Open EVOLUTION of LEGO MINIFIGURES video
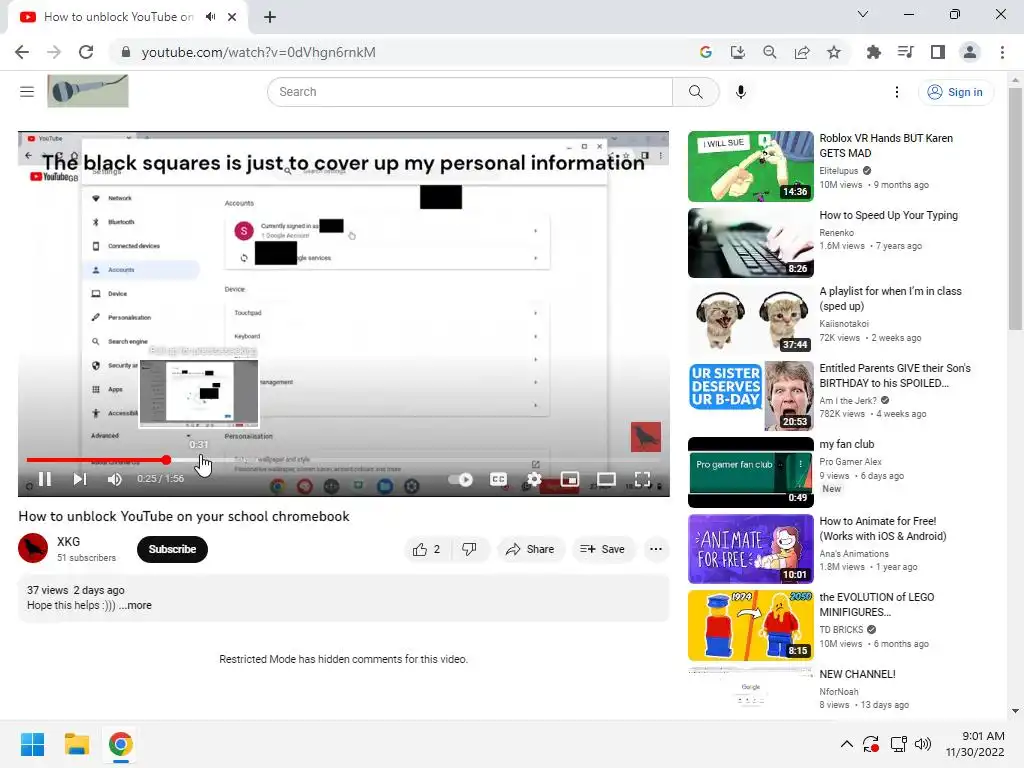Viewport: 1024px width, 768px height. (x=876, y=605)
